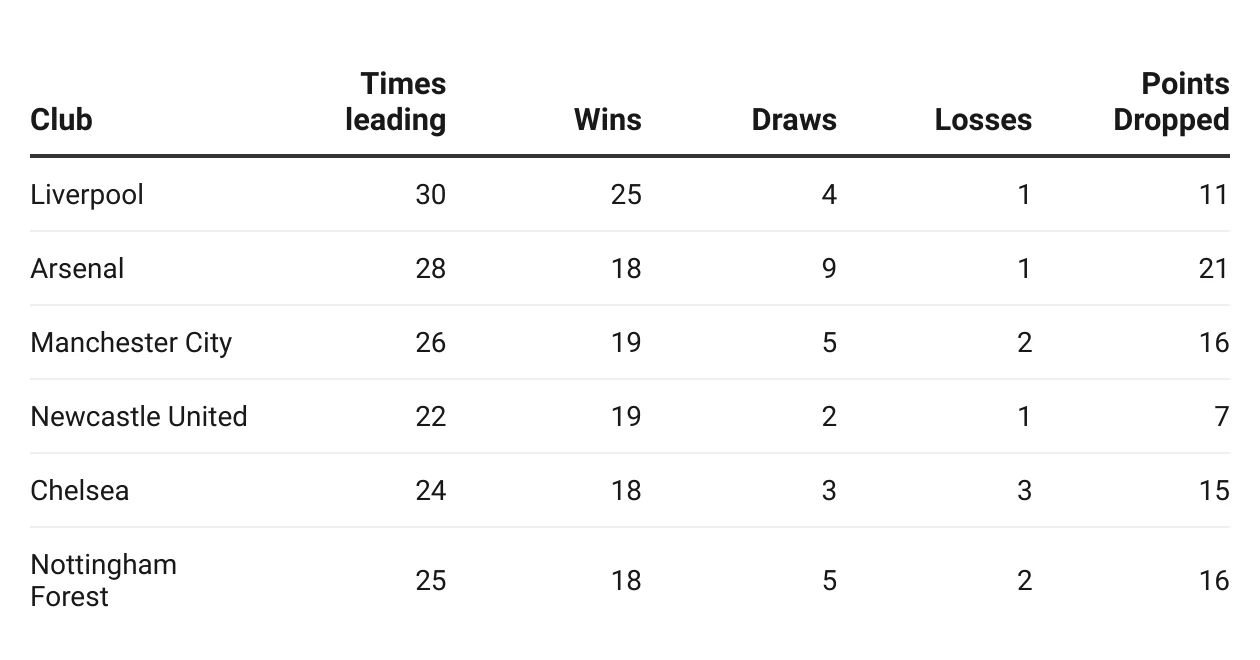The width and height of the screenshot is (1260, 660).
Task: Select the Chelsea club name
Action: [80, 490]
